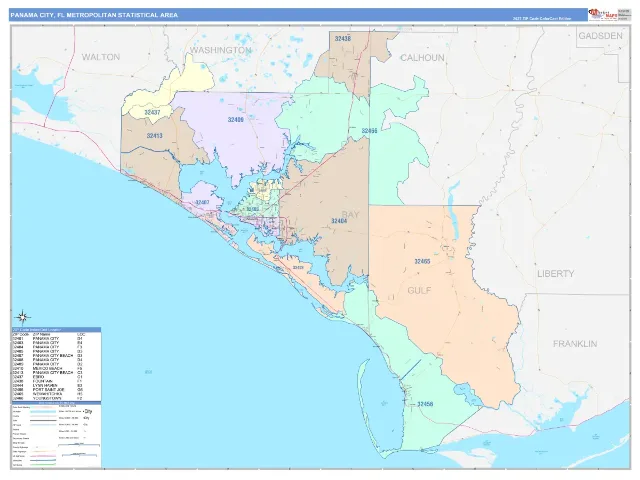Click the ZIP Code index header bar
The width and height of the screenshot is (640, 480).
pos(56,329)
